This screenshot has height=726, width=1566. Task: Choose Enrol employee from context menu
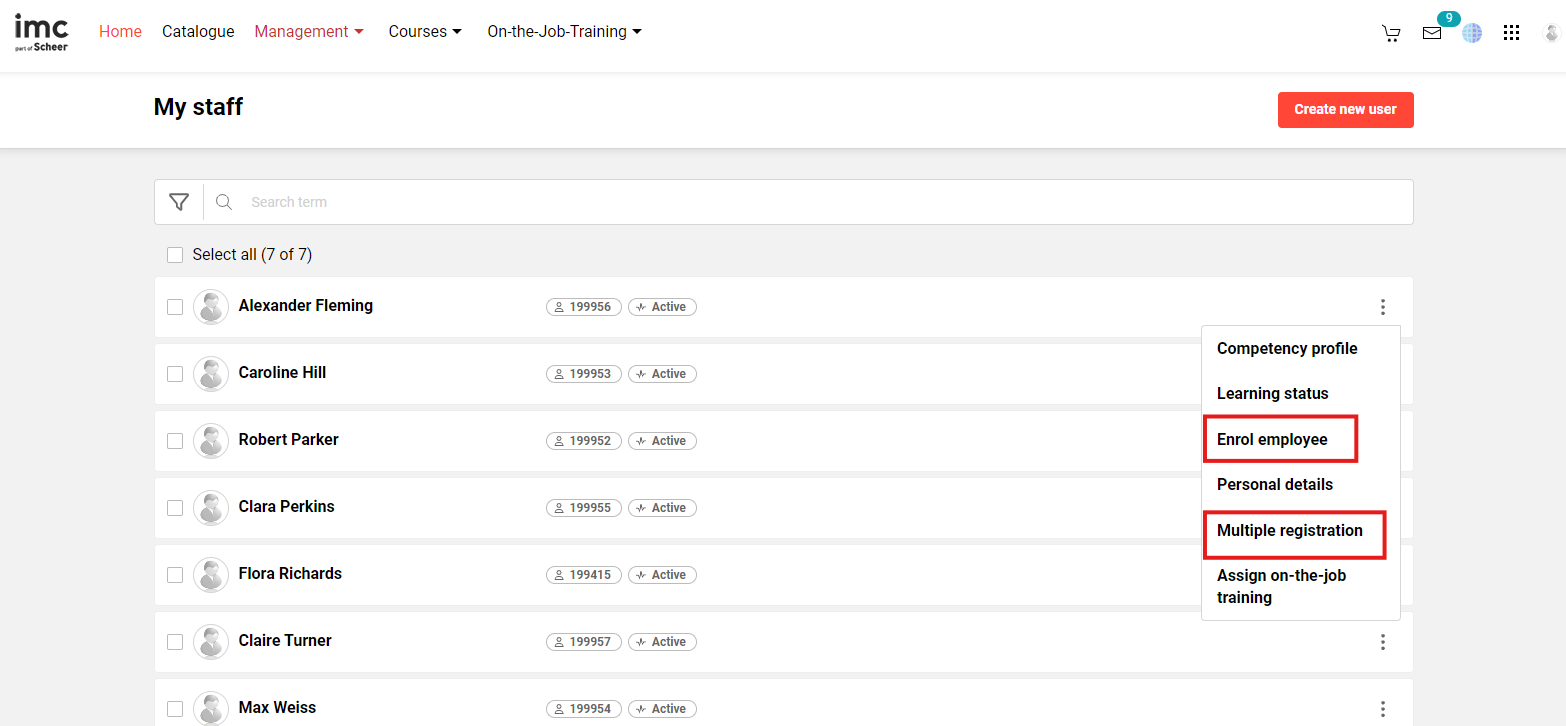(1272, 440)
